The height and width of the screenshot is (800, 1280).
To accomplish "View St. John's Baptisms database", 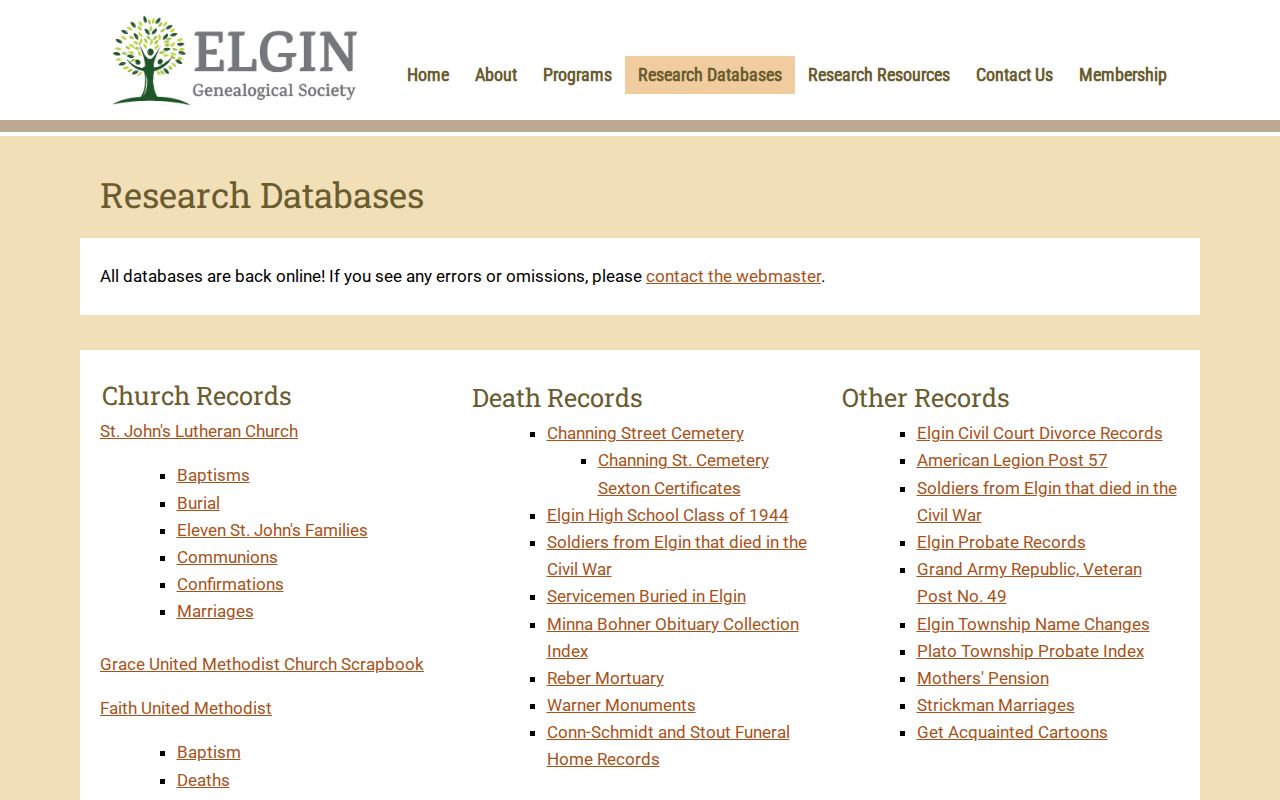I will tap(213, 475).
